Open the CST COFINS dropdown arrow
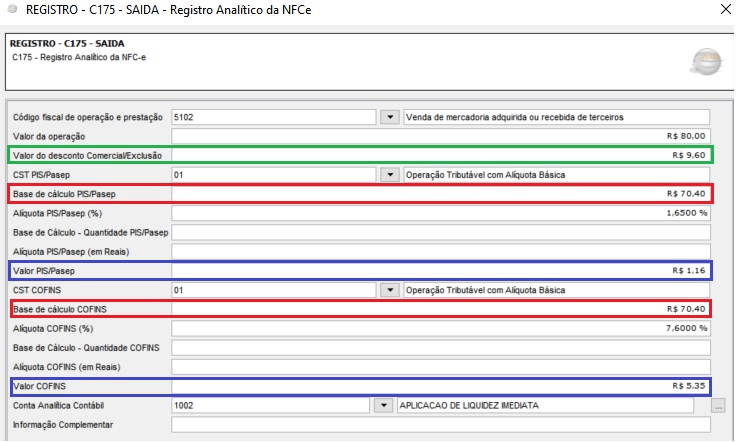Screen dimensions: 737x442 pyautogui.click(x=390, y=290)
